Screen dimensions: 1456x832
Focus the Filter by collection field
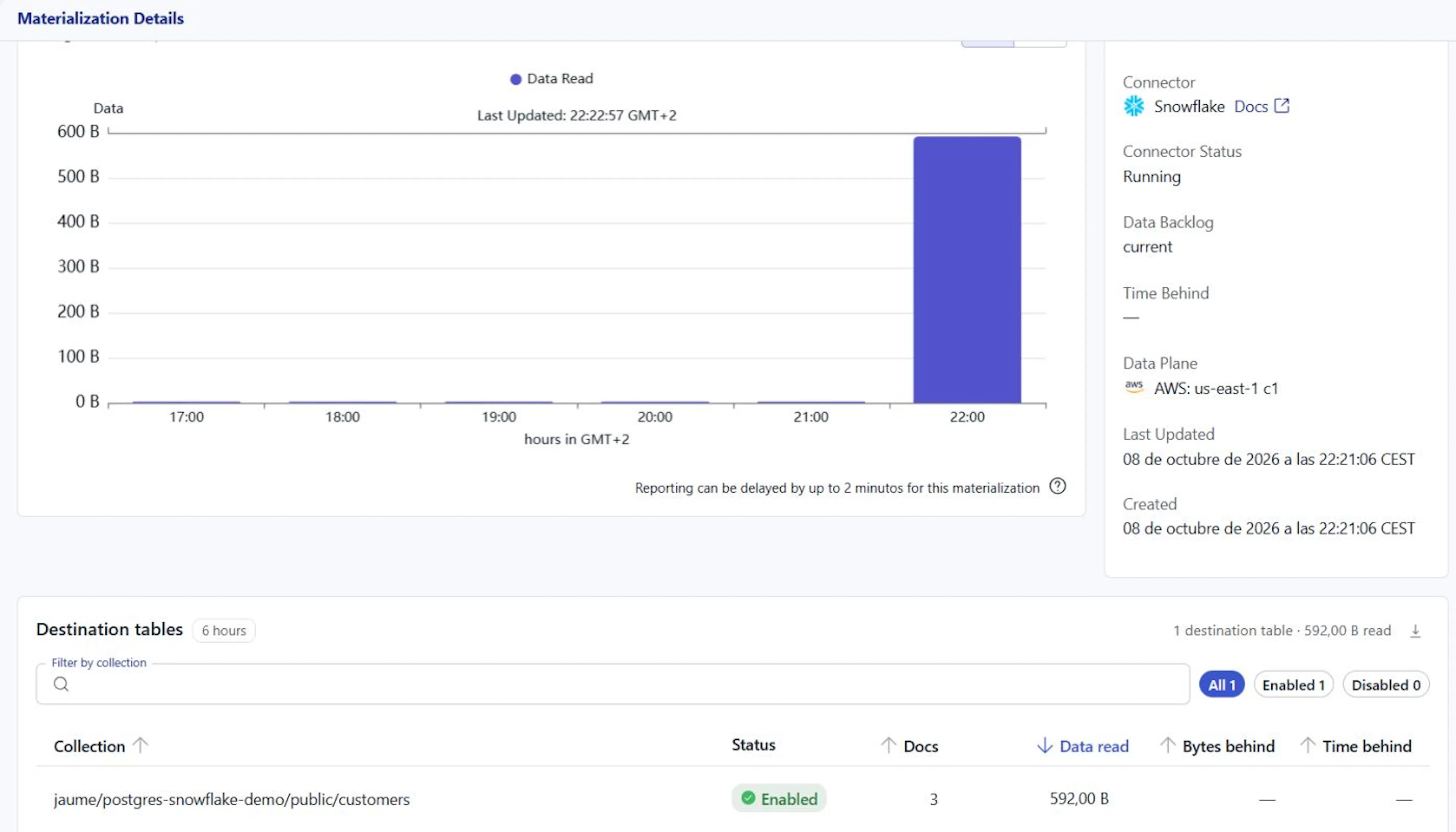click(x=612, y=684)
